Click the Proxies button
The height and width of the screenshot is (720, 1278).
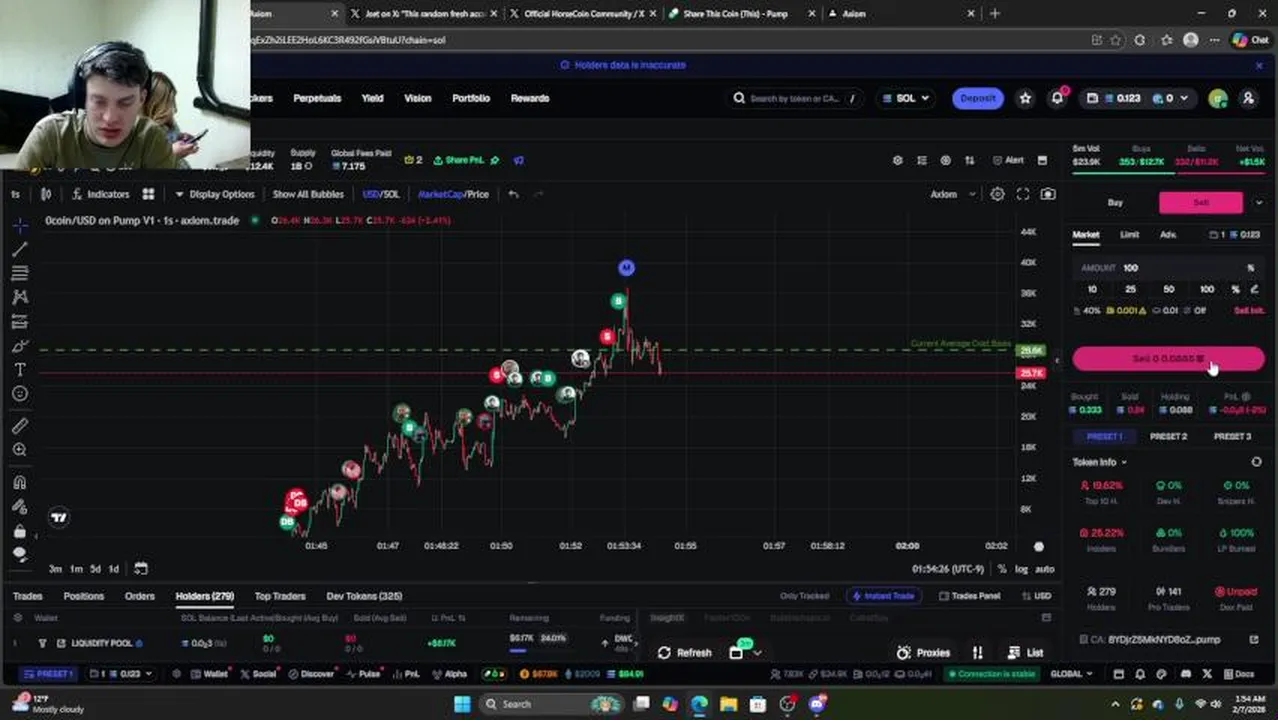[x=924, y=653]
